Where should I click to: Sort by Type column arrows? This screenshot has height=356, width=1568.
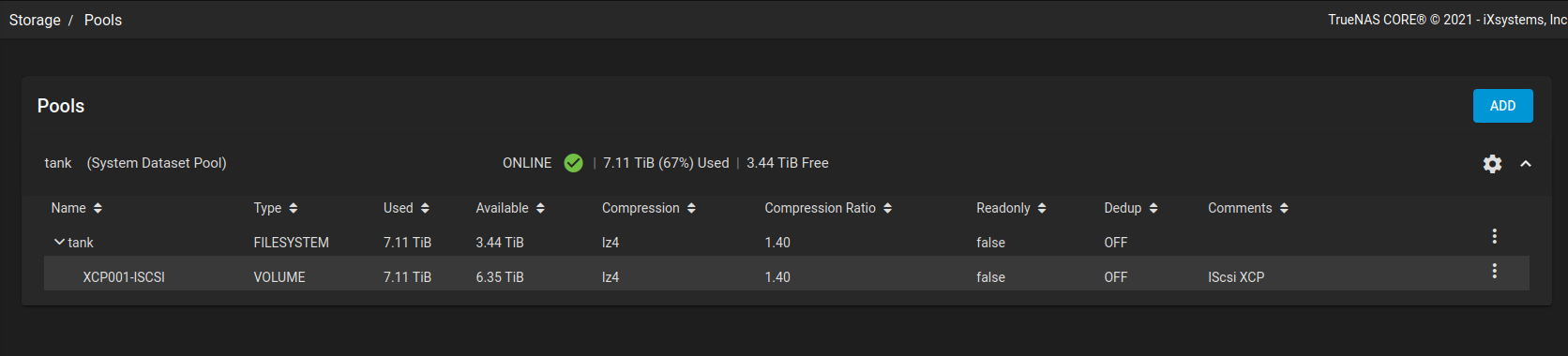(293, 208)
